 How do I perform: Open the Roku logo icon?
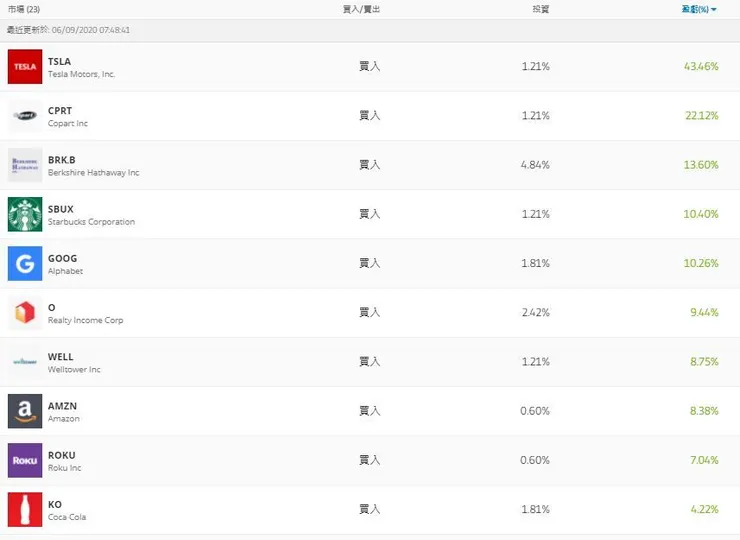[25, 460]
